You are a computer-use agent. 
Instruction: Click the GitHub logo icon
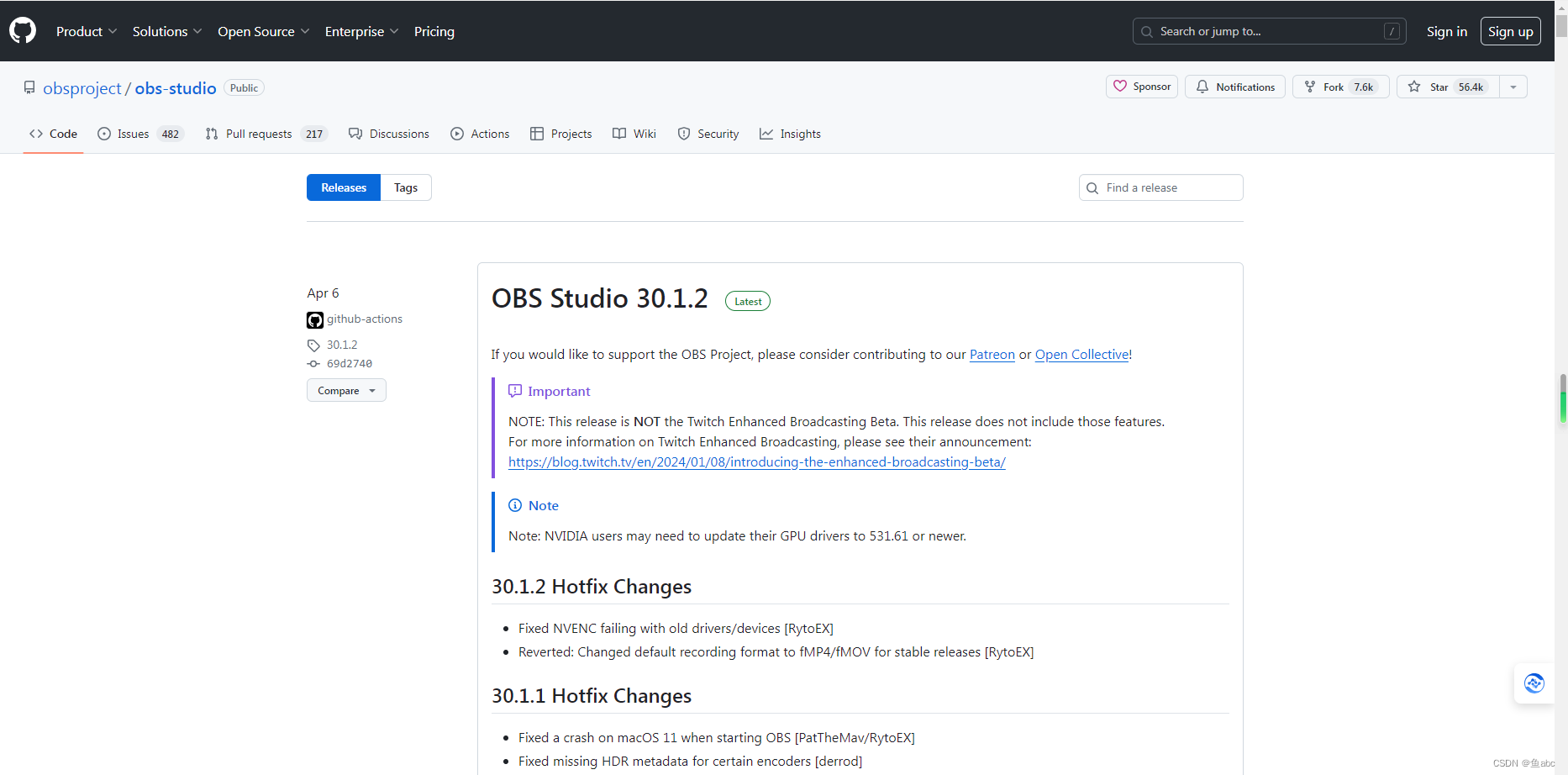(23, 31)
